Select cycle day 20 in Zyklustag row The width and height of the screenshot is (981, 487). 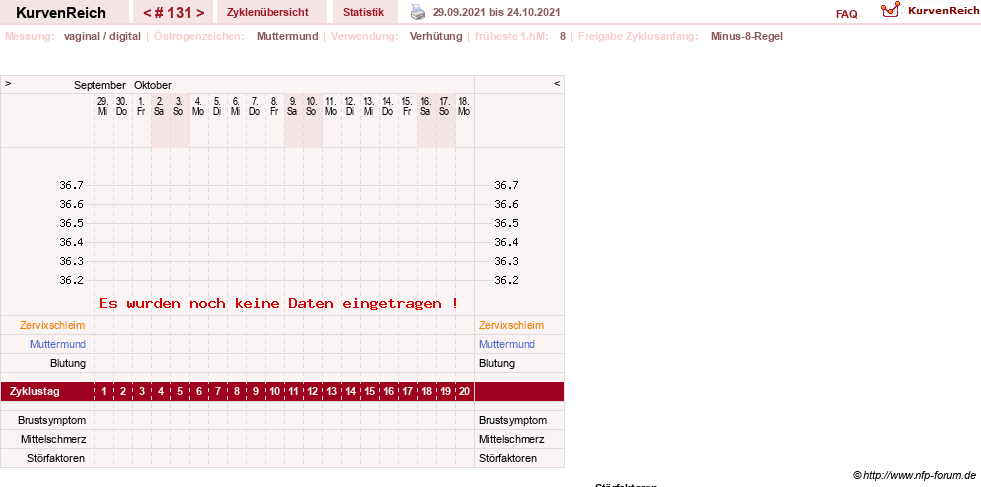click(x=464, y=392)
